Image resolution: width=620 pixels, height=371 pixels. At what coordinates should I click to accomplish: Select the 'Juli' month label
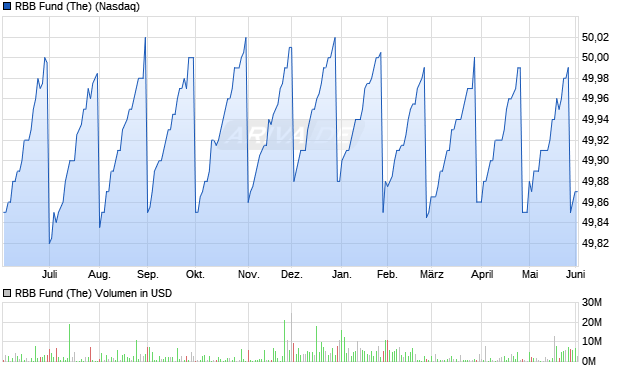pos(50,274)
